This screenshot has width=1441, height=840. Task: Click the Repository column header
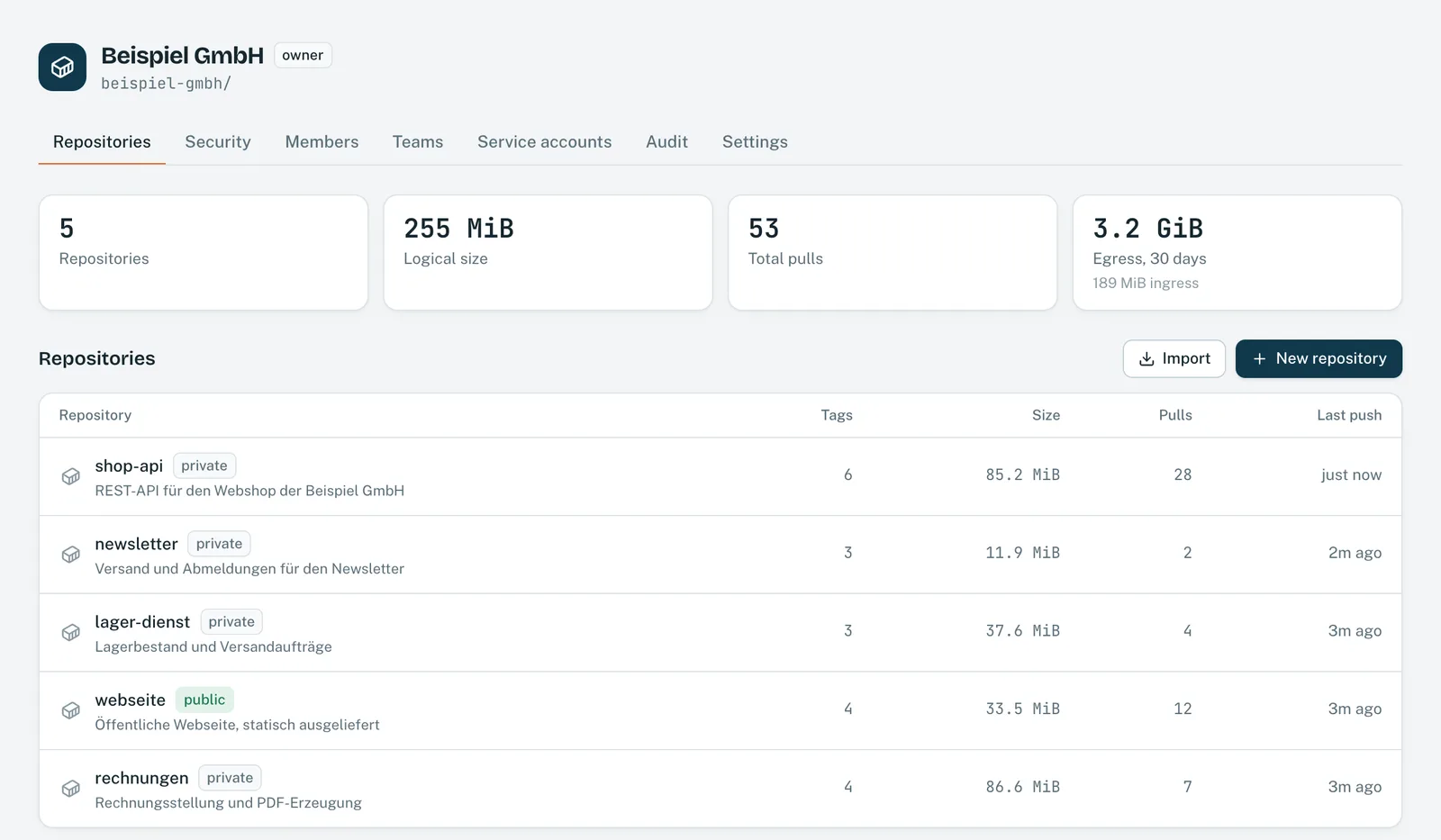pyautogui.click(x=95, y=415)
